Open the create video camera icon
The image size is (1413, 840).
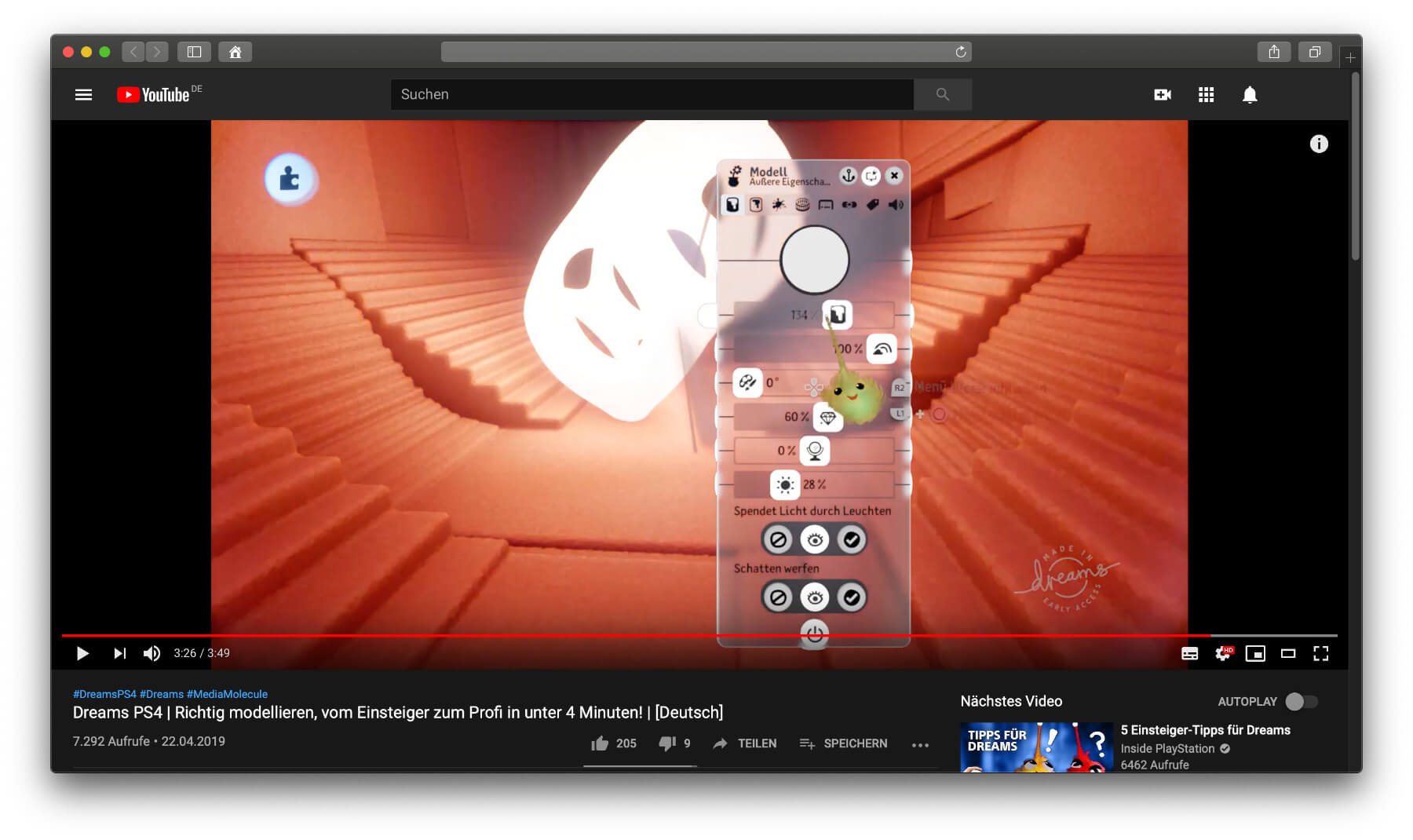pos(1163,95)
